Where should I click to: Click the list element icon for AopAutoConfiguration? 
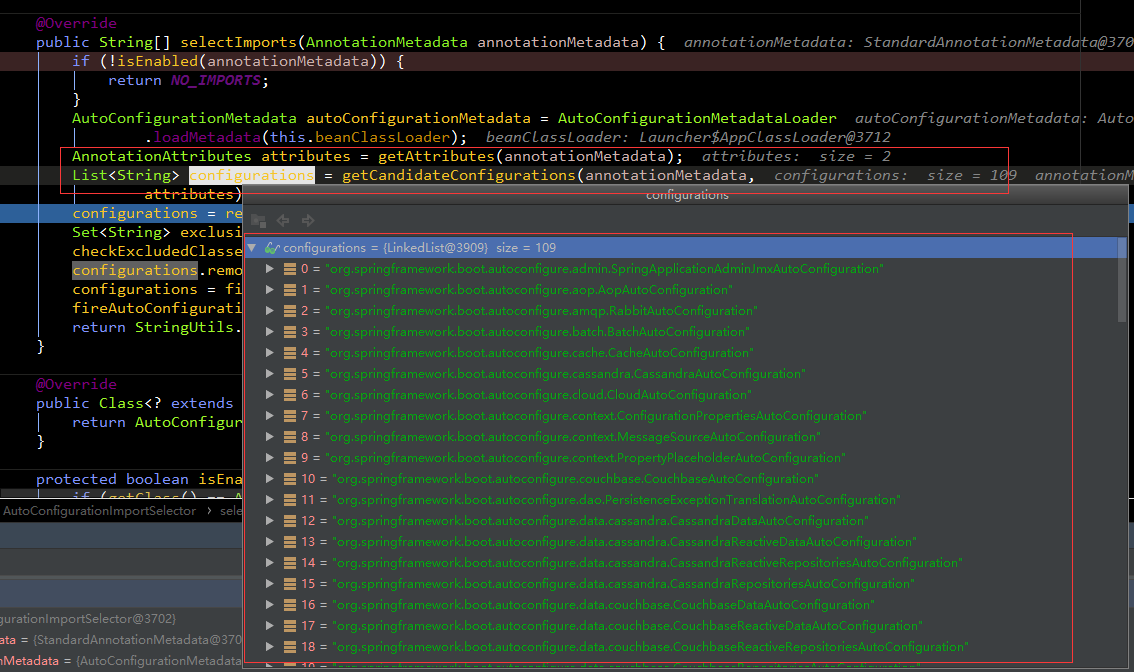tap(290, 290)
